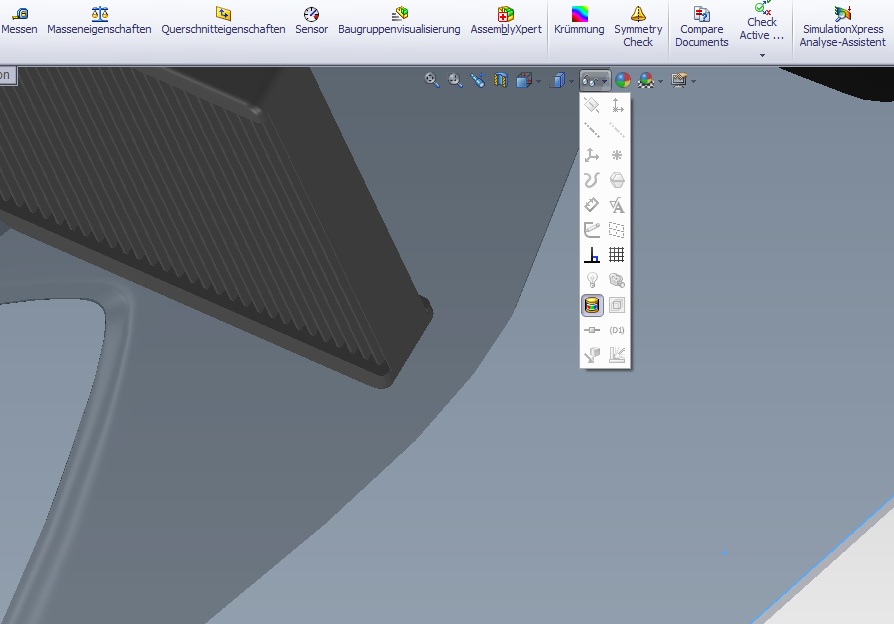Expand Check Active dropdown arrow
894x624 pixels.
[x=762, y=55]
